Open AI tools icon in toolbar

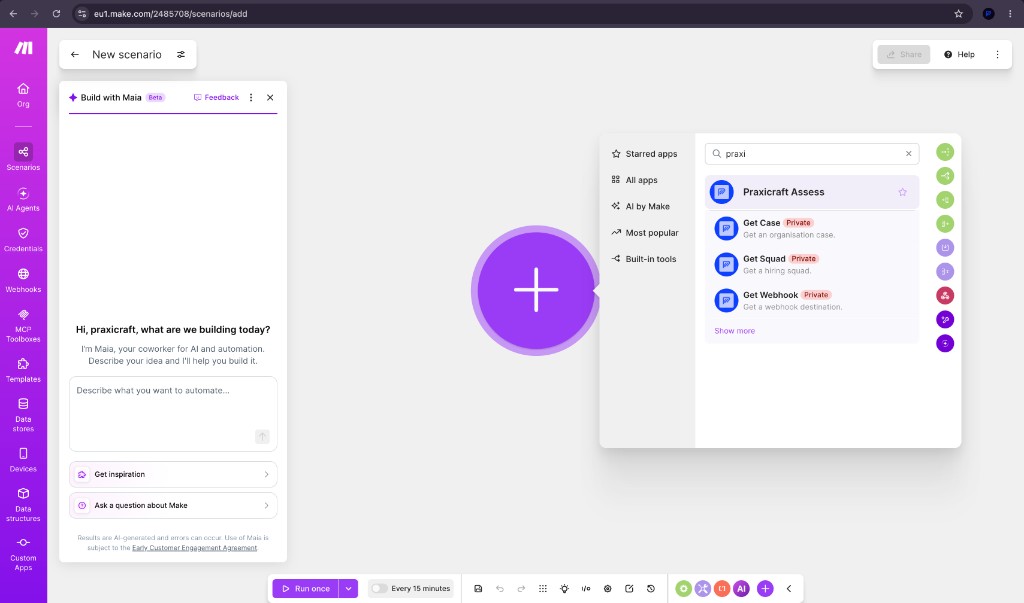click(x=741, y=589)
